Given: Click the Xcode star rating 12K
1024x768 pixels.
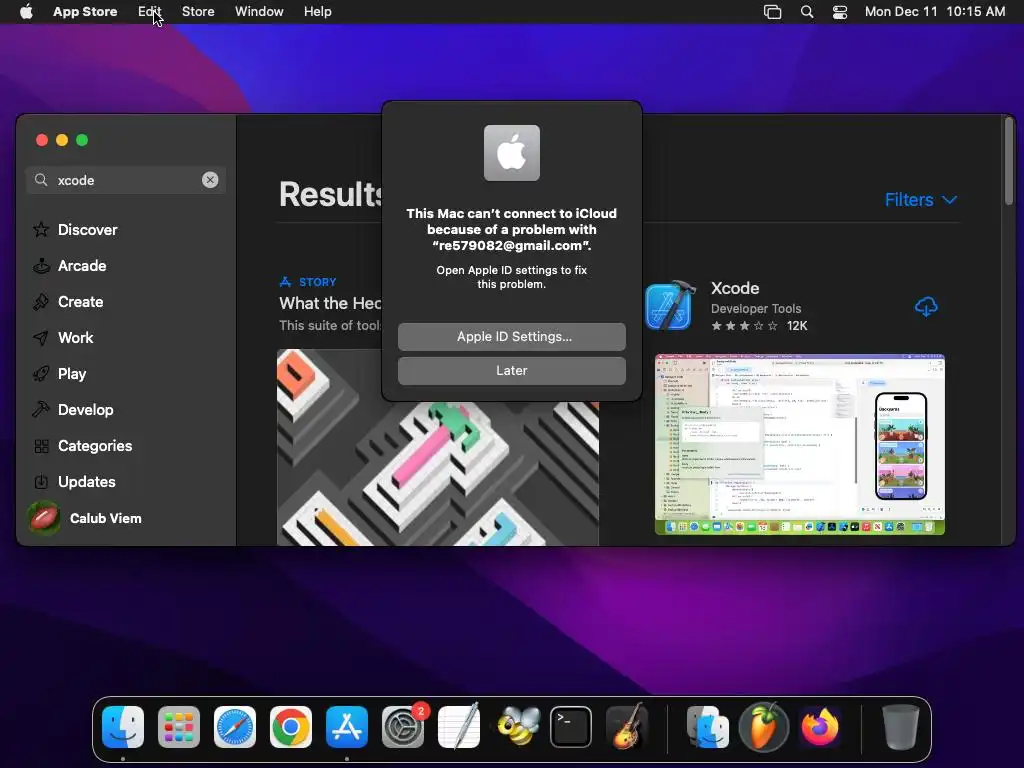Looking at the screenshot, I should tap(760, 326).
